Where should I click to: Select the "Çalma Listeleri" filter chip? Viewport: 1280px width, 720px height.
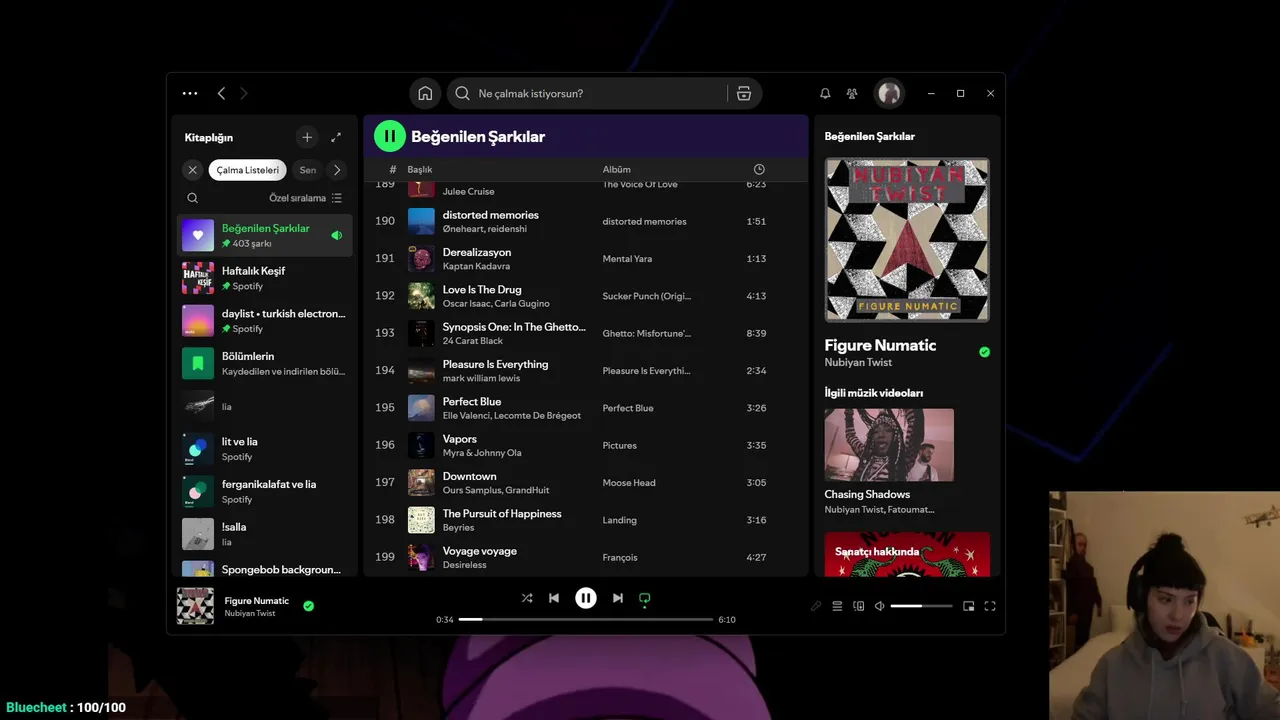point(248,170)
